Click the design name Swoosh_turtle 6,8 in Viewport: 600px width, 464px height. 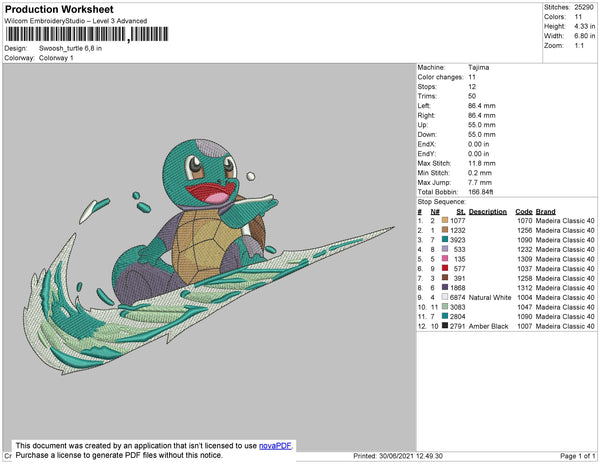[x=70, y=48]
